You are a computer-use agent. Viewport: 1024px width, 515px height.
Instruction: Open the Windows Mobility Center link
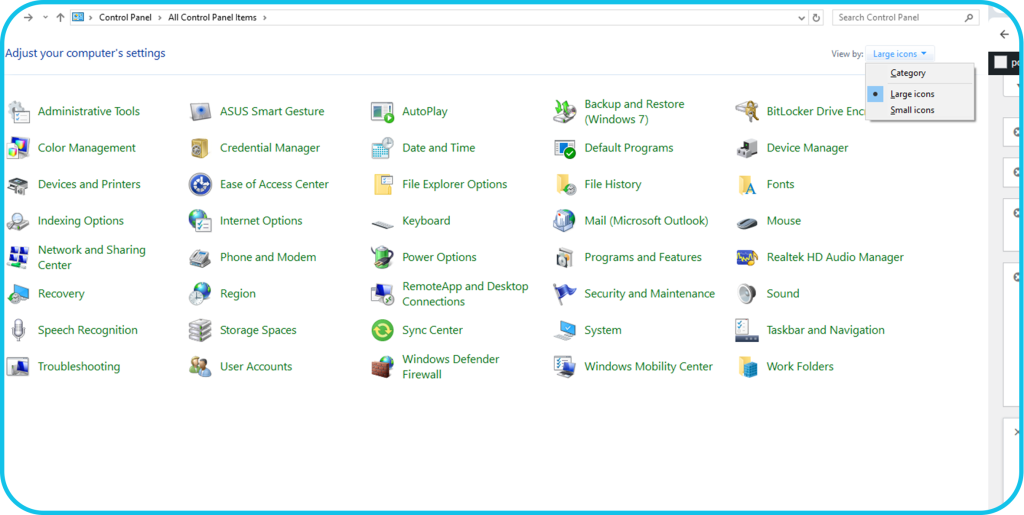click(x=648, y=367)
